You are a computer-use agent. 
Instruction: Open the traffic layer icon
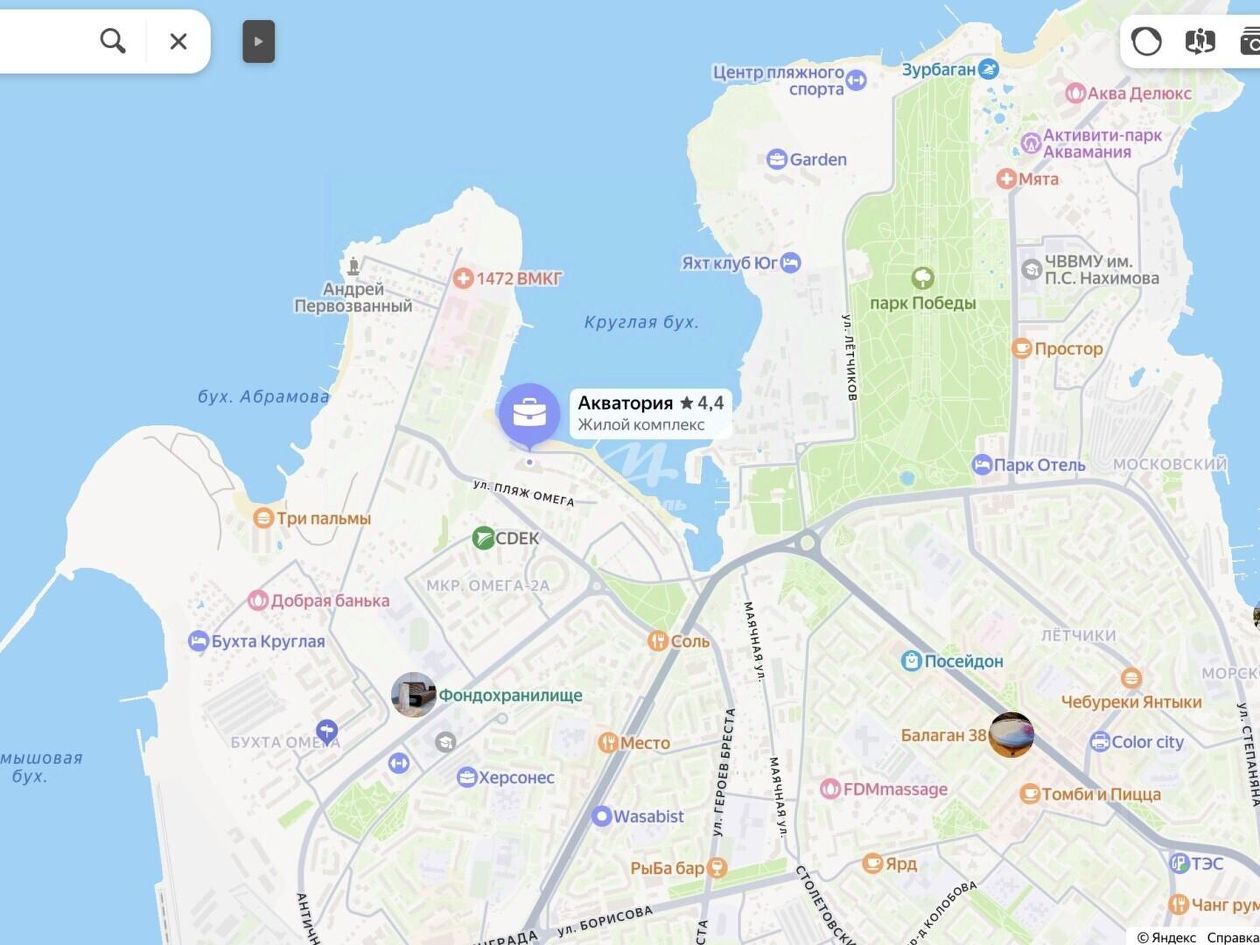coord(1147,41)
